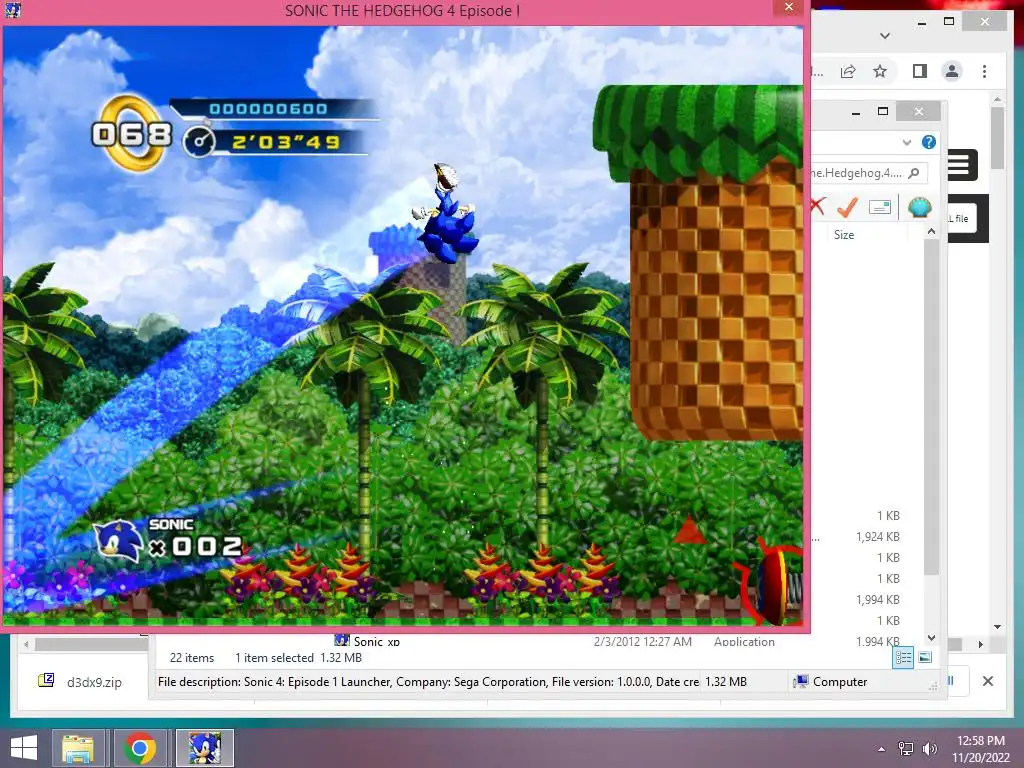Open the d3dx9.zip download item
The height and width of the screenshot is (768, 1024).
click(81, 682)
